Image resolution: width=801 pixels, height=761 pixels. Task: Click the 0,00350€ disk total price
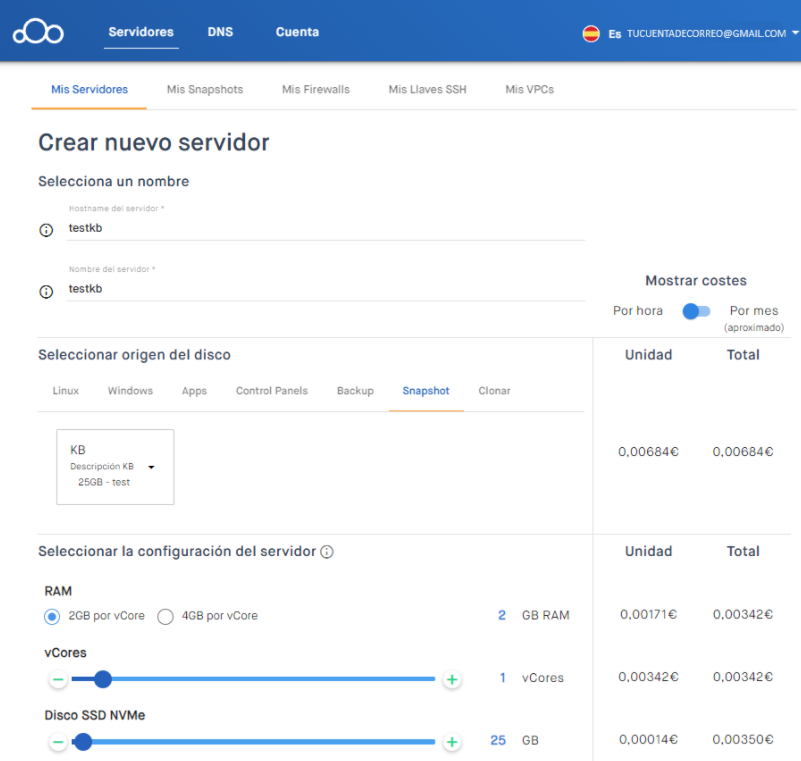pyautogui.click(x=743, y=740)
